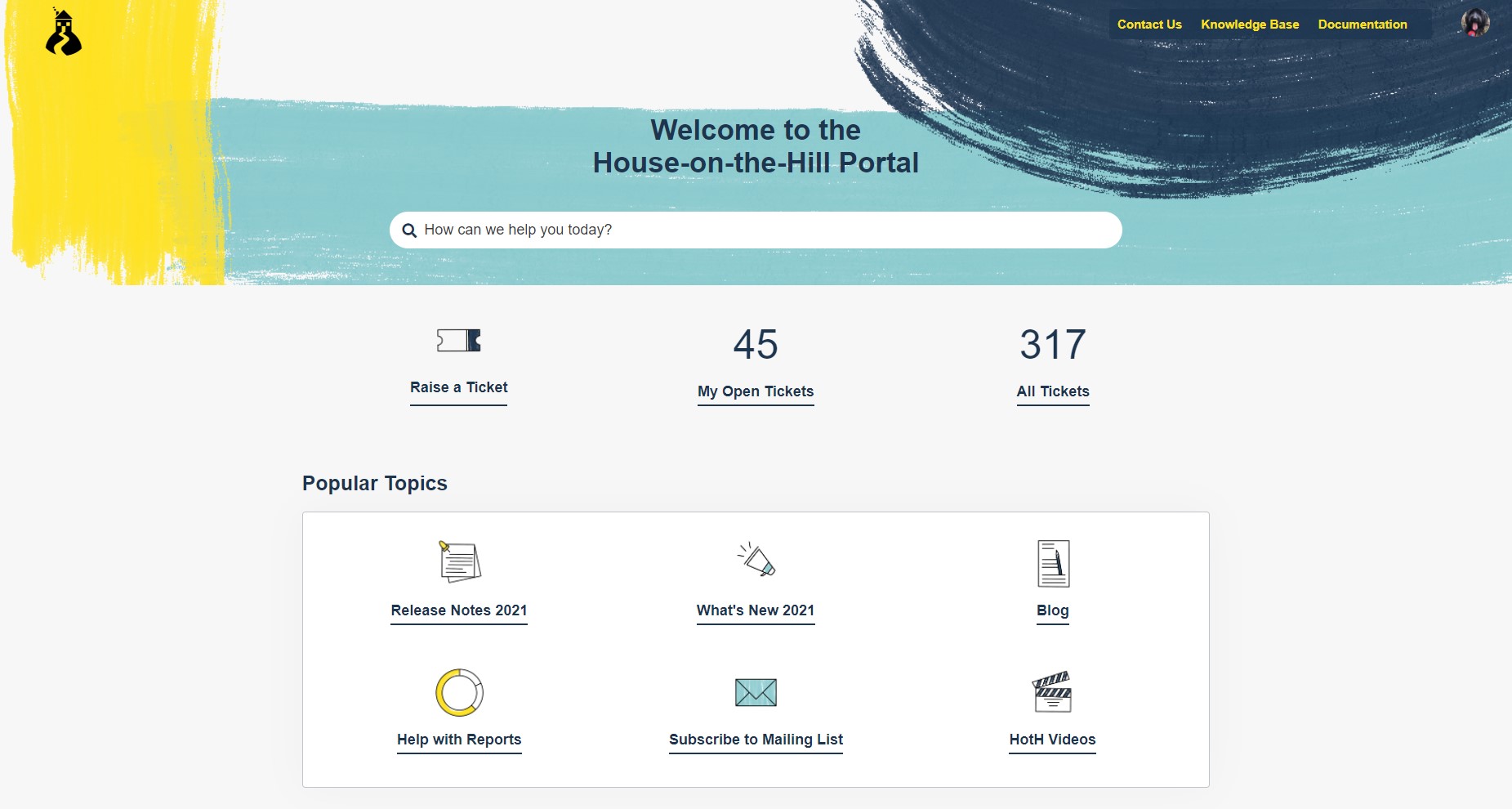Click the House-on-the-Hill logo icon

(x=64, y=33)
